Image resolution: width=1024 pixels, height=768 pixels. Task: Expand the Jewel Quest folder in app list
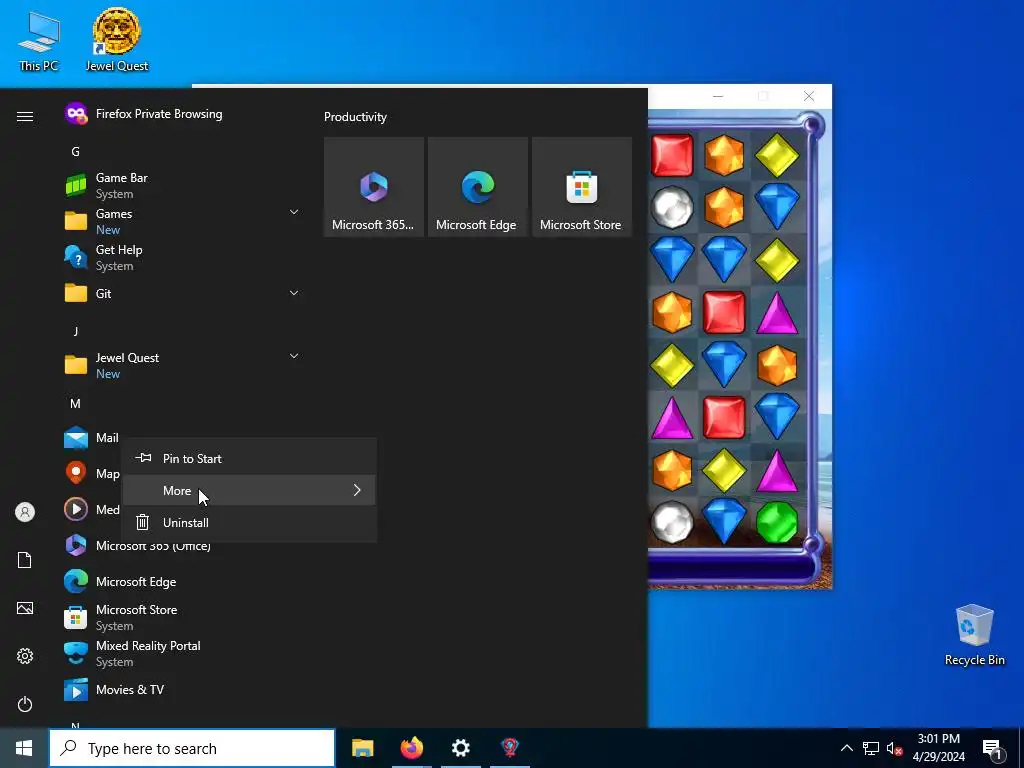coord(294,356)
